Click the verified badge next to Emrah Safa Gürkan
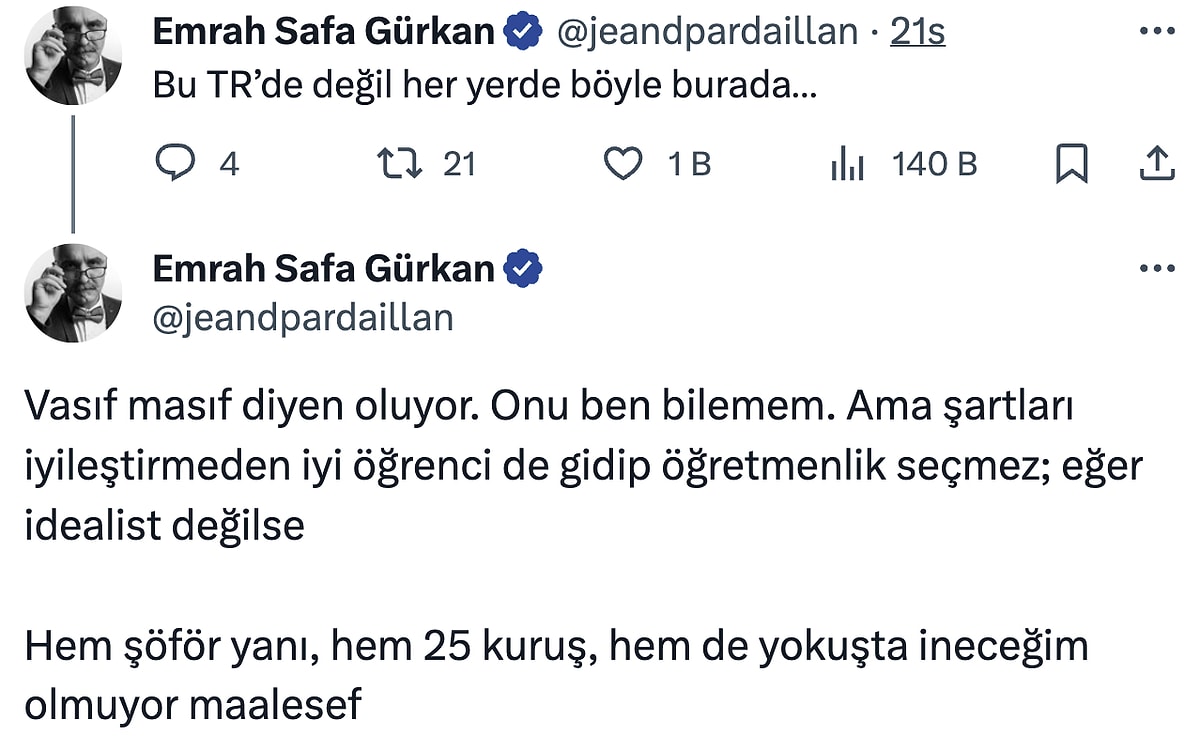The image size is (1200, 747). tap(523, 30)
